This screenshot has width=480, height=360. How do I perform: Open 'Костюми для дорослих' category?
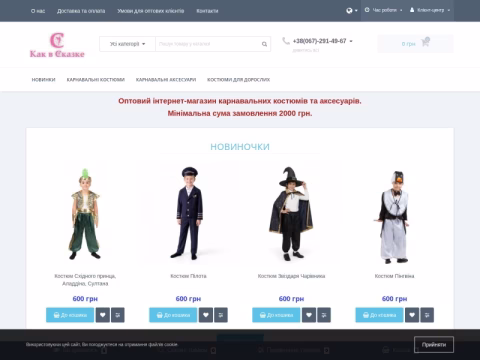(239, 80)
